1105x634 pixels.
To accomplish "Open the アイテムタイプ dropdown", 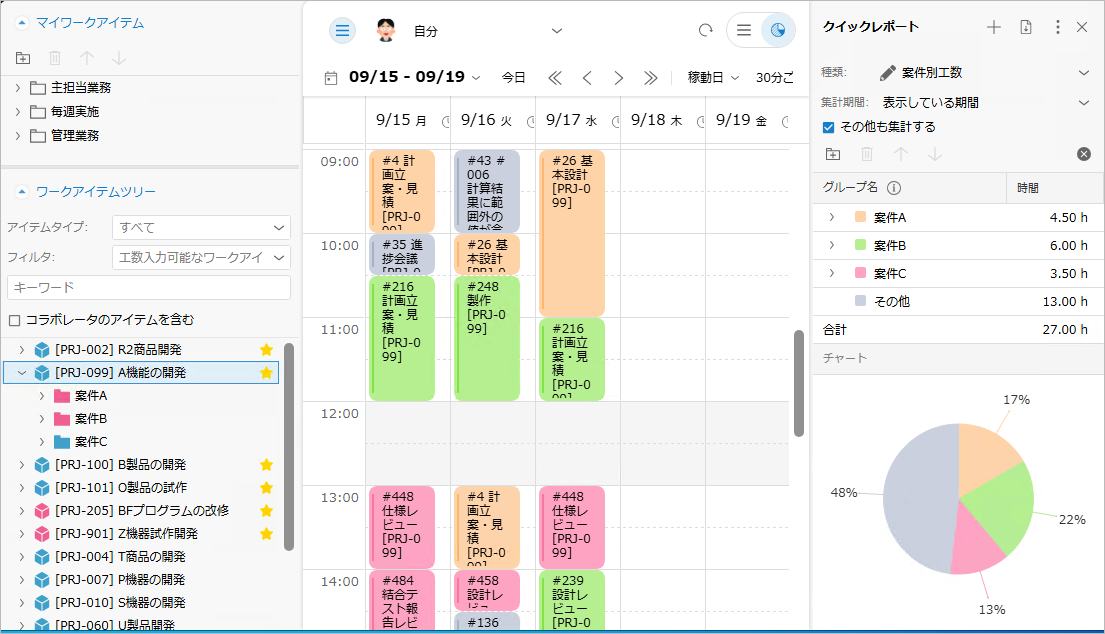I will point(201,227).
